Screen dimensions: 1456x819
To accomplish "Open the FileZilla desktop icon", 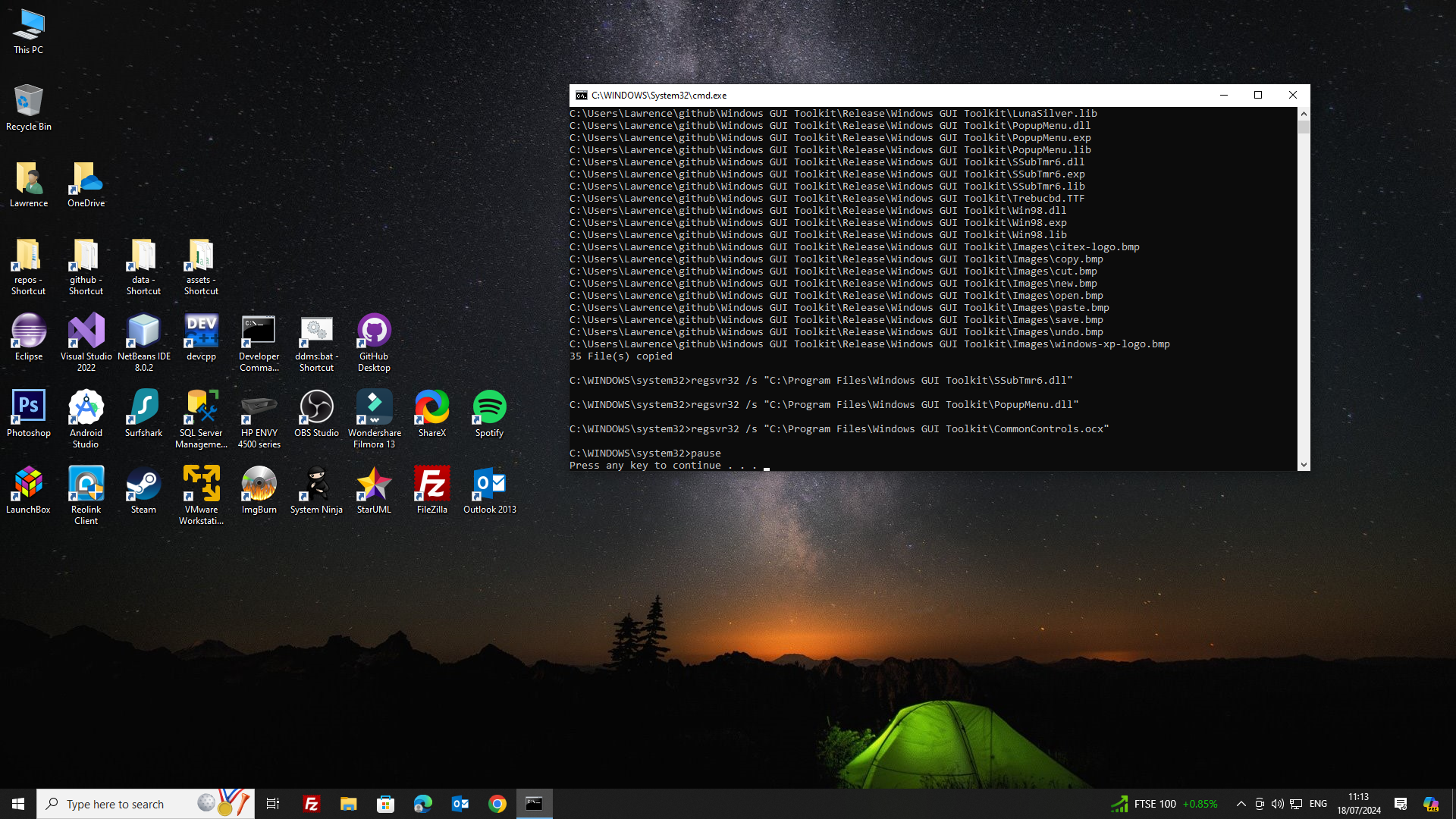I will point(431,484).
